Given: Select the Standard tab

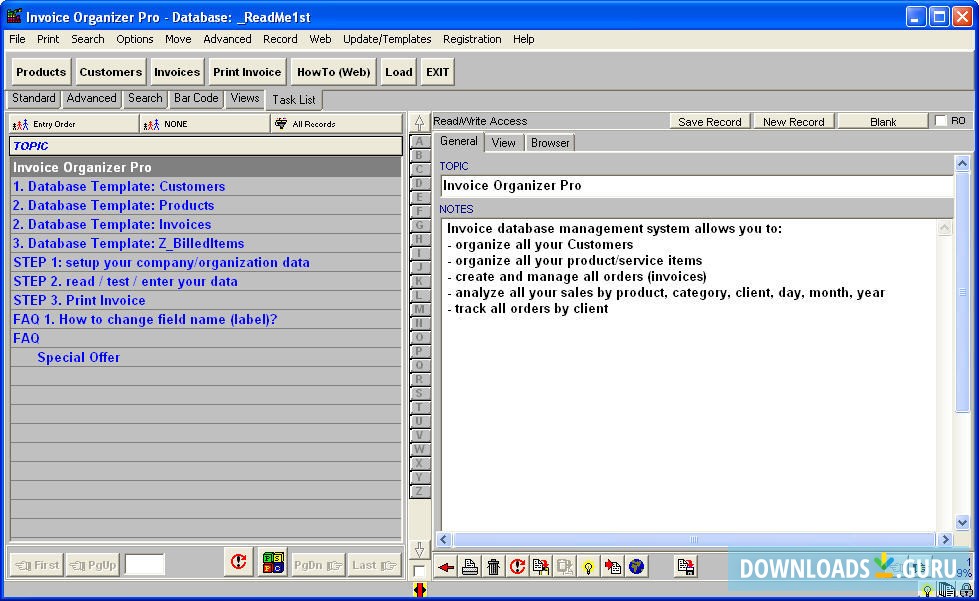Looking at the screenshot, I should click(34, 98).
